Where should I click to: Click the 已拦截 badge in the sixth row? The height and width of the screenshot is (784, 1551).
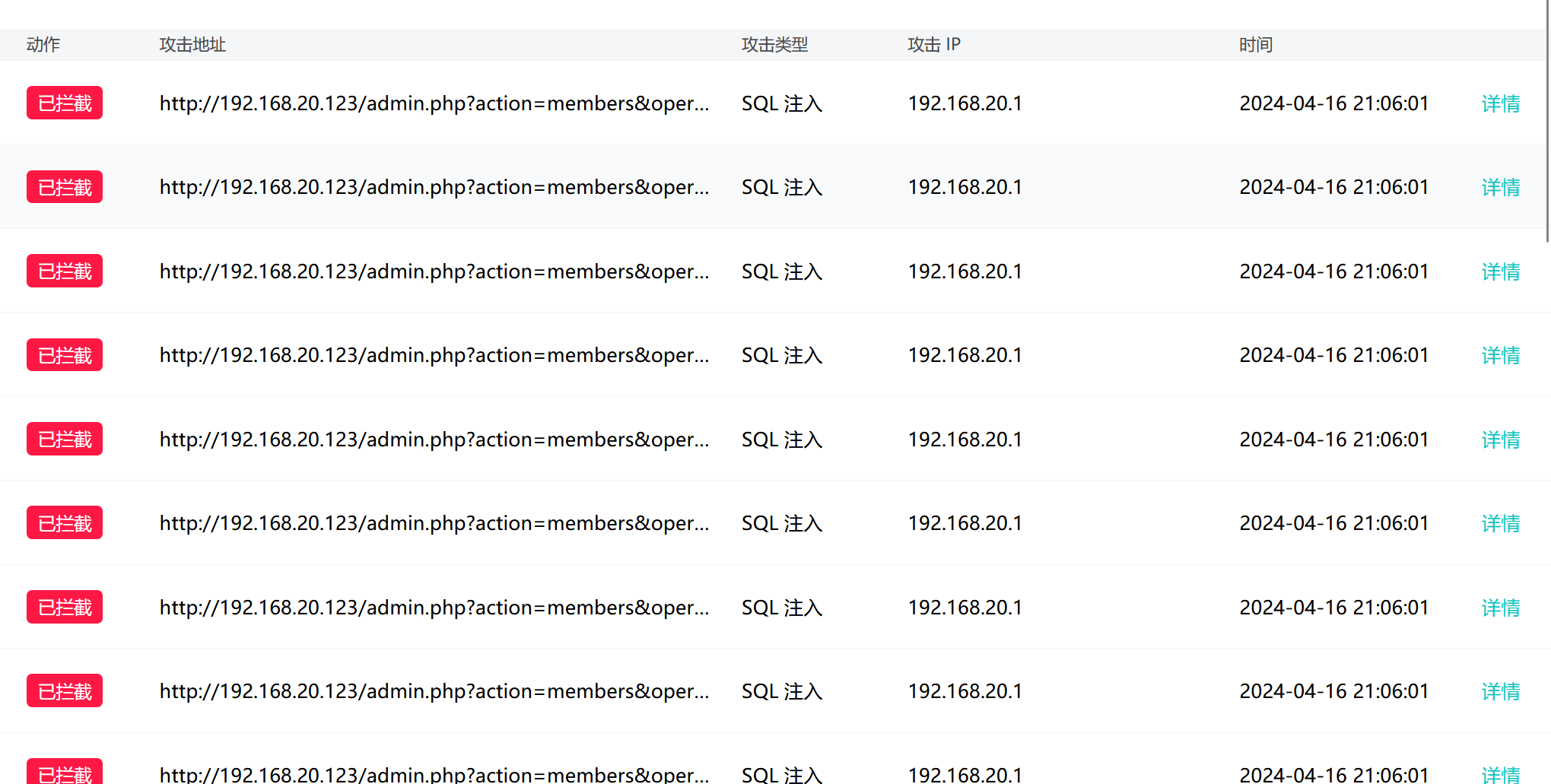65,523
